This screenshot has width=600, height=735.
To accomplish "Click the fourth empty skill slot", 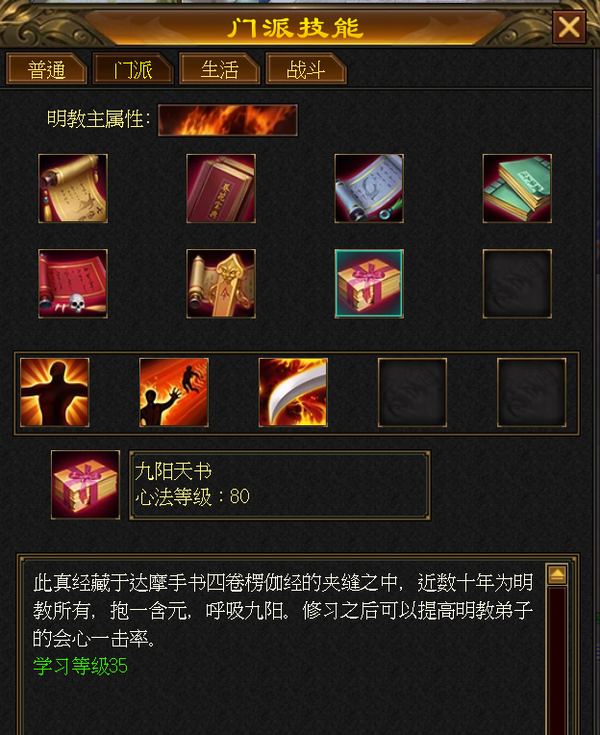I will [x=412, y=392].
